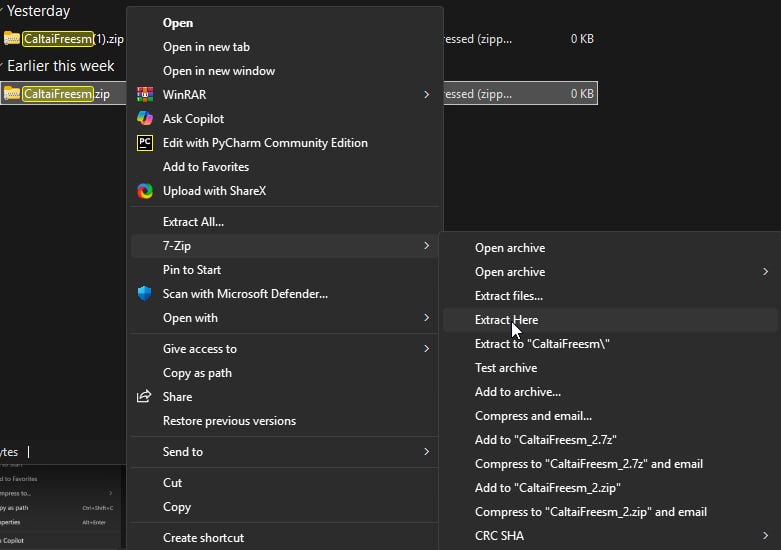This screenshot has height=550, width=781.
Task: Select the CaltaiFreesm.zip file name
Action: click(66, 94)
